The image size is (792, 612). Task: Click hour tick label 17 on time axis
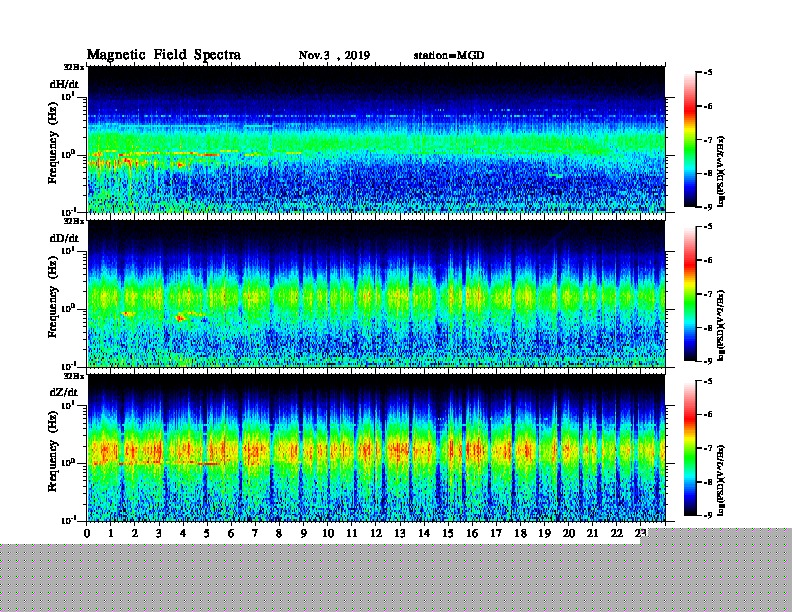496,533
